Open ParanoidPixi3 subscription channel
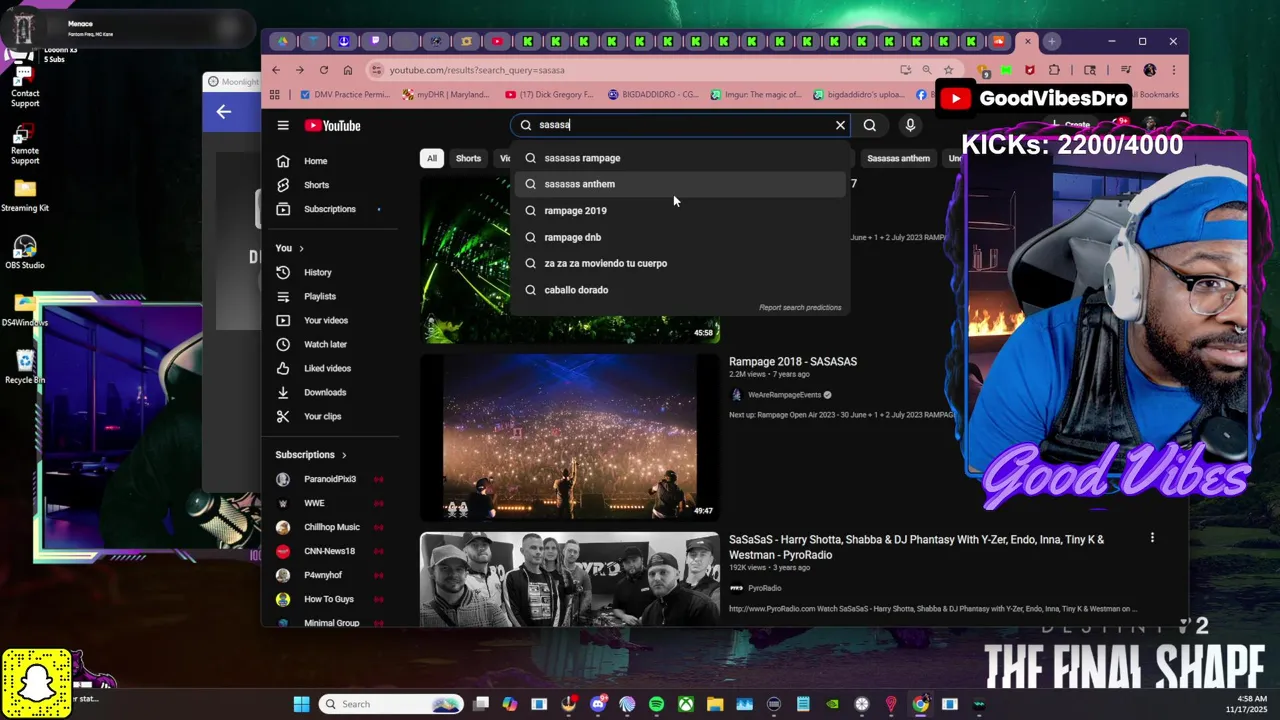Screen dimensions: 1280x720 coord(330,479)
